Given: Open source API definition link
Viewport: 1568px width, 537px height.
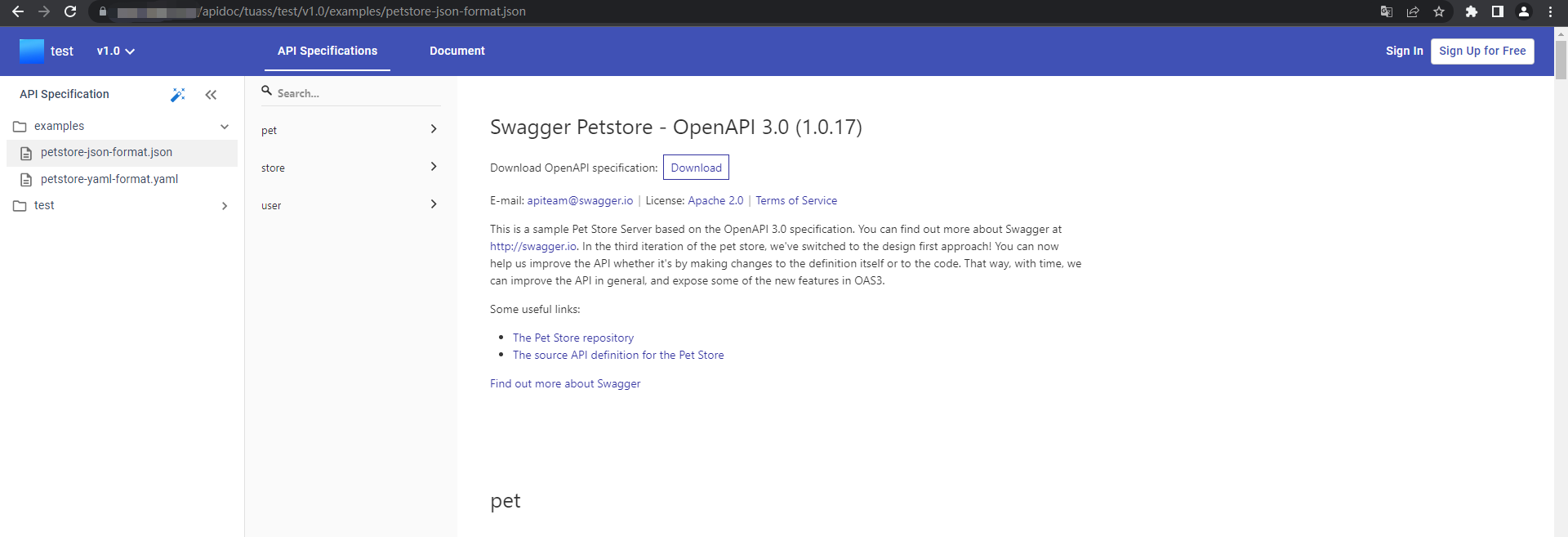Looking at the screenshot, I should (618, 355).
